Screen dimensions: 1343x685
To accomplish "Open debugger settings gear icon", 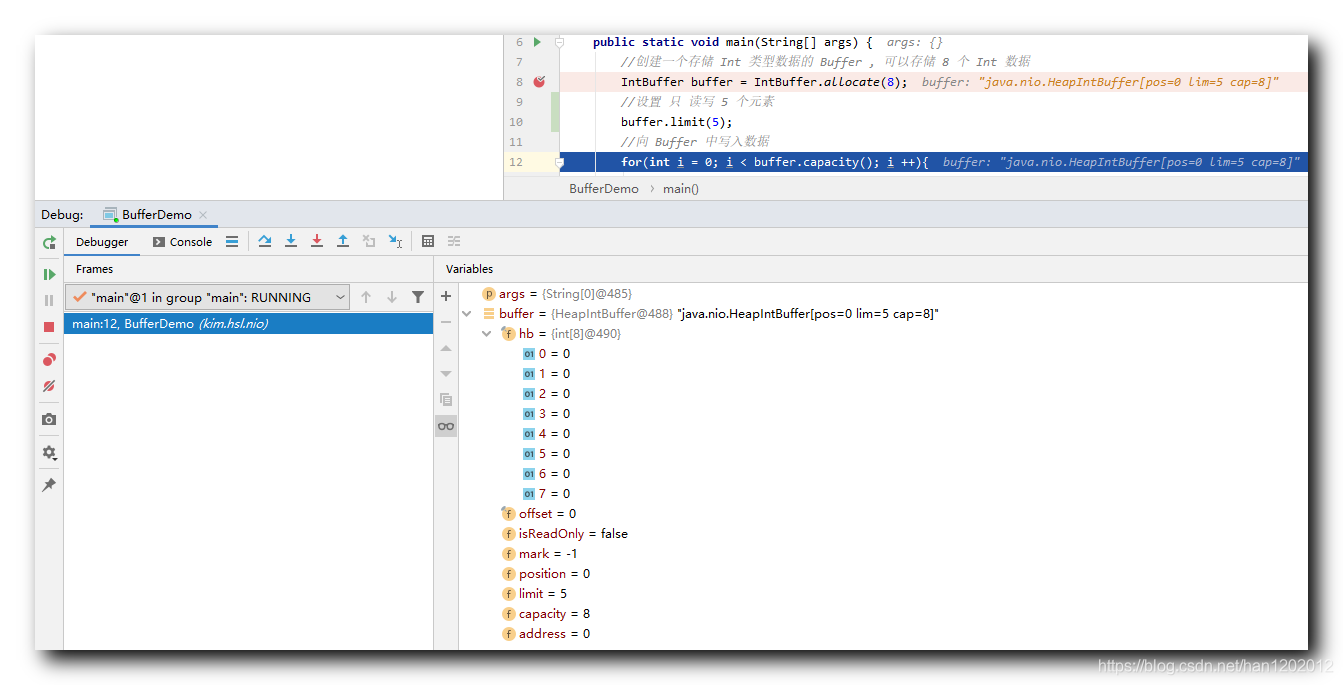I will coord(49,453).
